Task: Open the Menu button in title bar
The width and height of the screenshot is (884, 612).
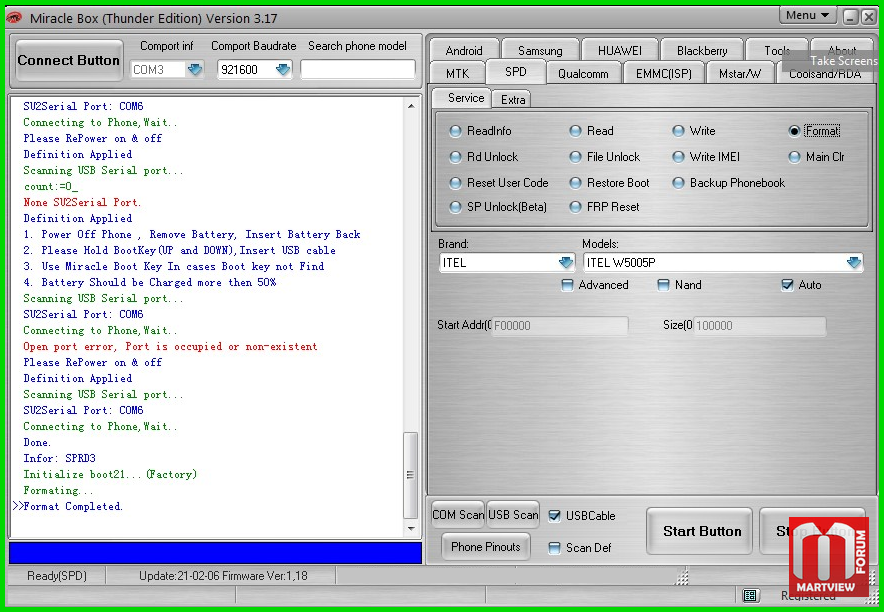Action: 808,15
